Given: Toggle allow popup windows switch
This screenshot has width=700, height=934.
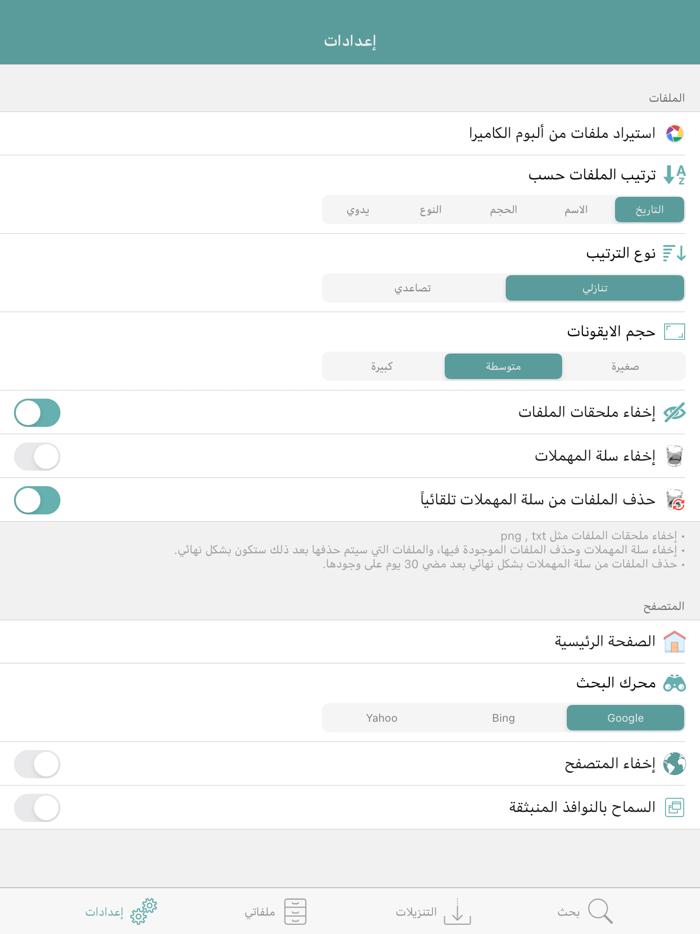Looking at the screenshot, I should point(37,806).
